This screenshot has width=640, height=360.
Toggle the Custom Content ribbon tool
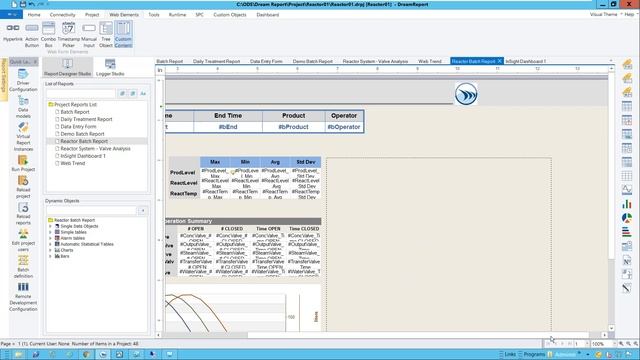tap(123, 34)
